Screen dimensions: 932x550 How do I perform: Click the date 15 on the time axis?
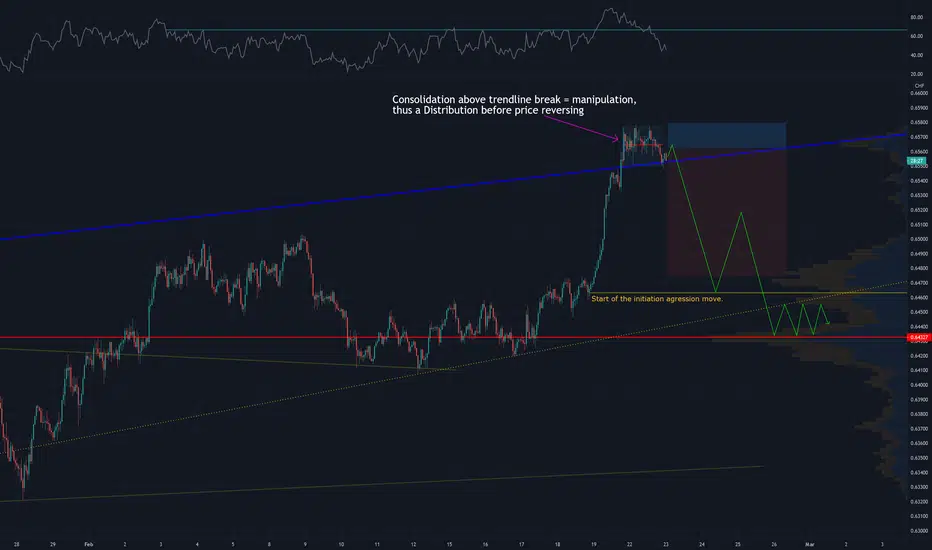click(x=449, y=544)
